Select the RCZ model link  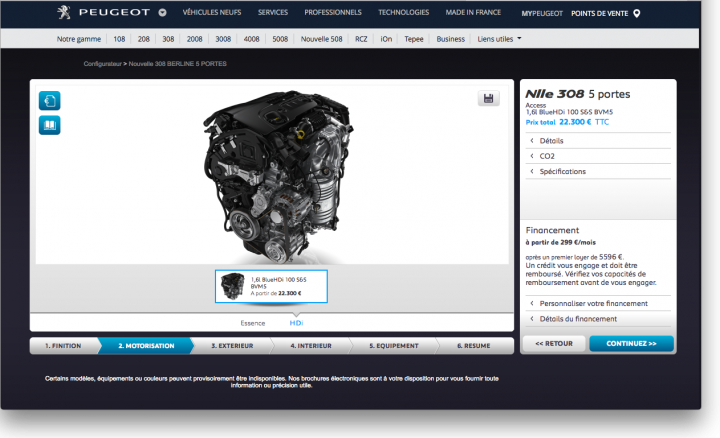pos(361,39)
